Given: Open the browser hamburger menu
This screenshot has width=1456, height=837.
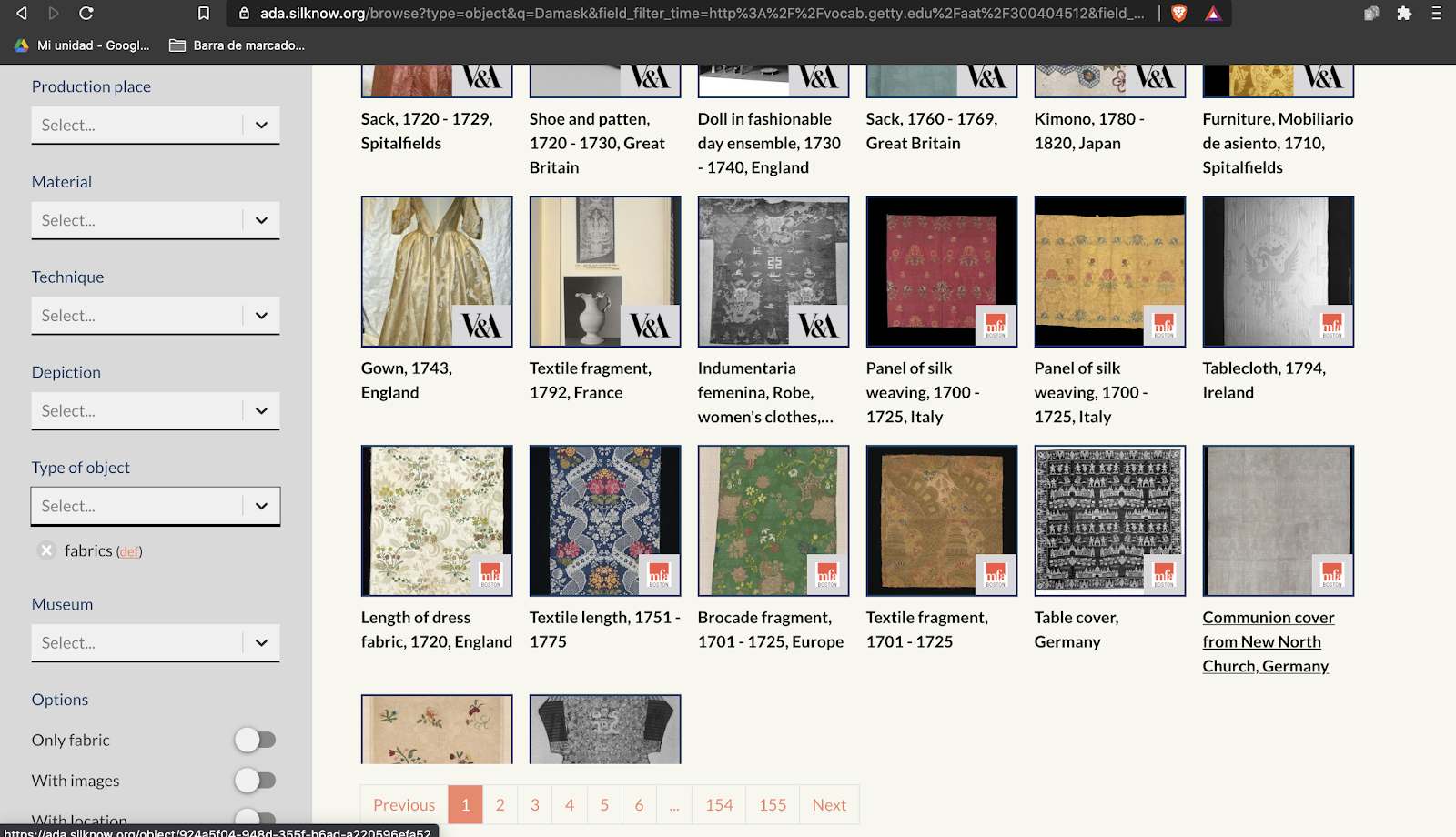Looking at the screenshot, I should pyautogui.click(x=1437, y=13).
